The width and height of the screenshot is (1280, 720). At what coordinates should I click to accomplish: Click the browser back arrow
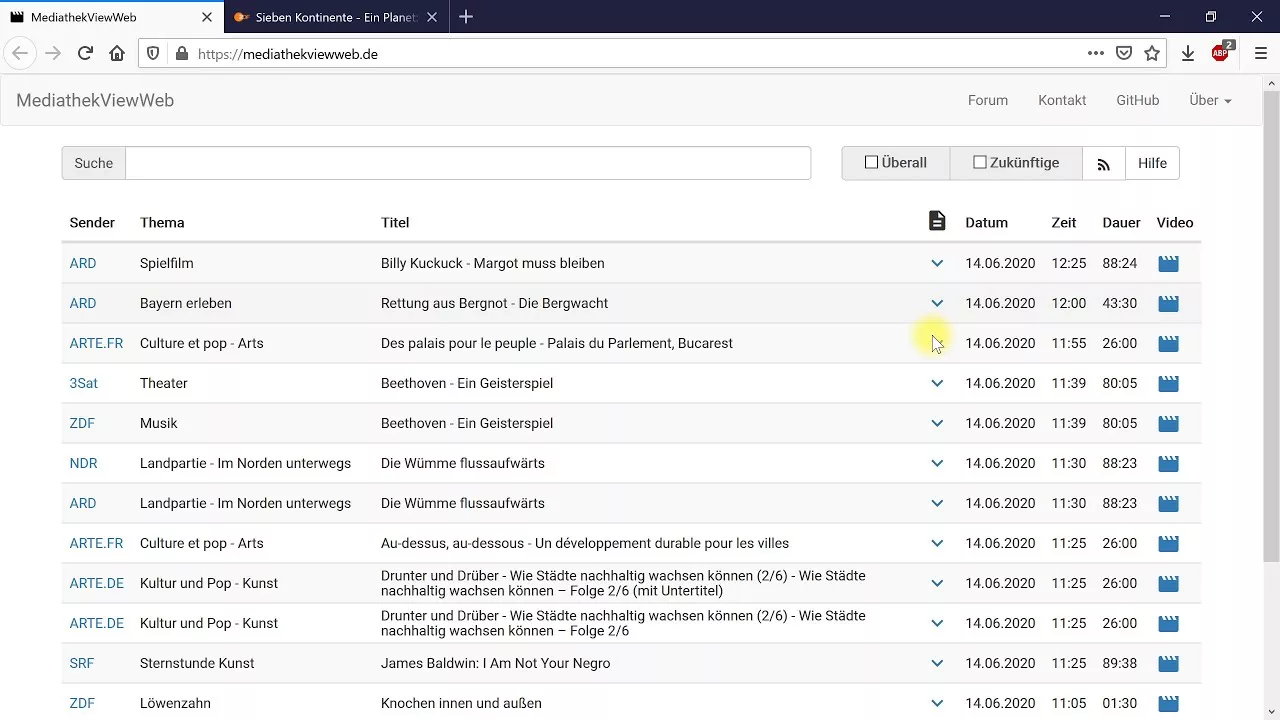click(x=20, y=54)
